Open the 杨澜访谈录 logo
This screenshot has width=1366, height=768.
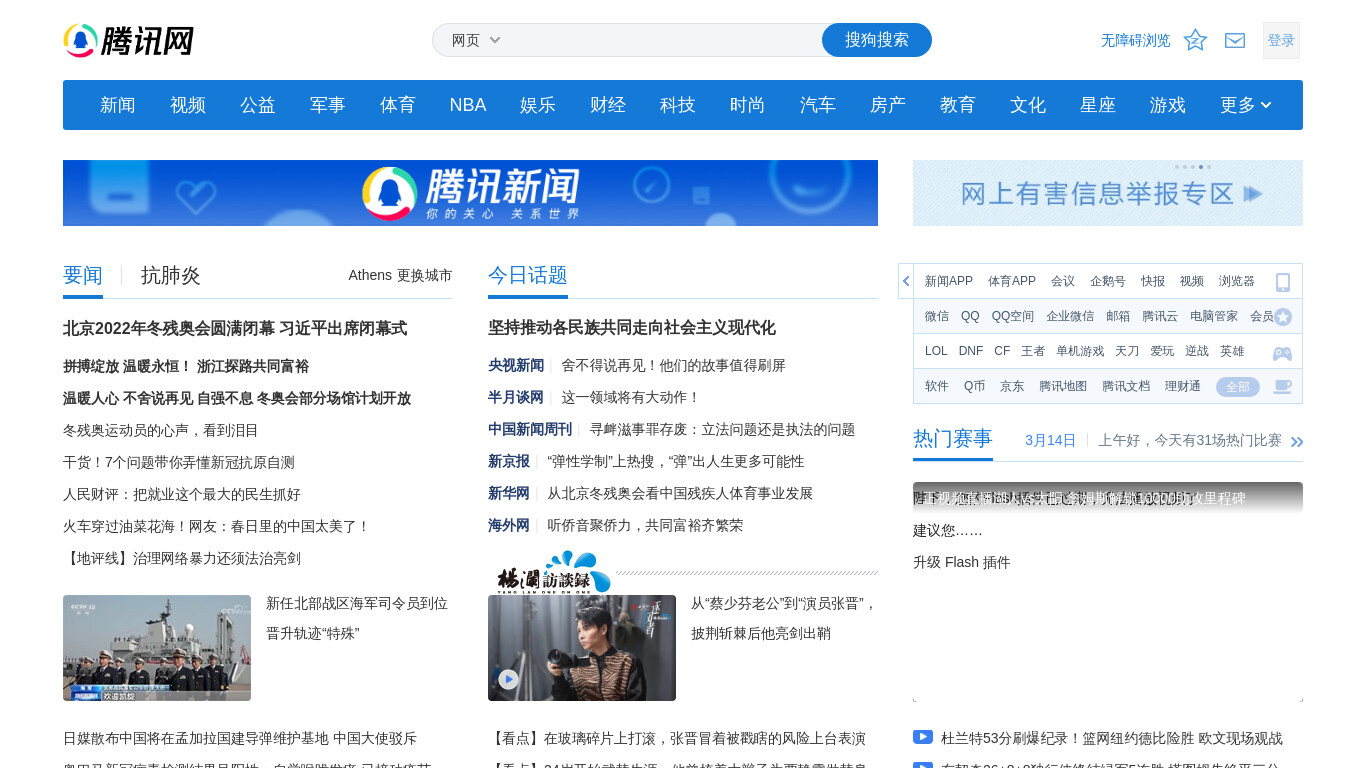point(553,572)
